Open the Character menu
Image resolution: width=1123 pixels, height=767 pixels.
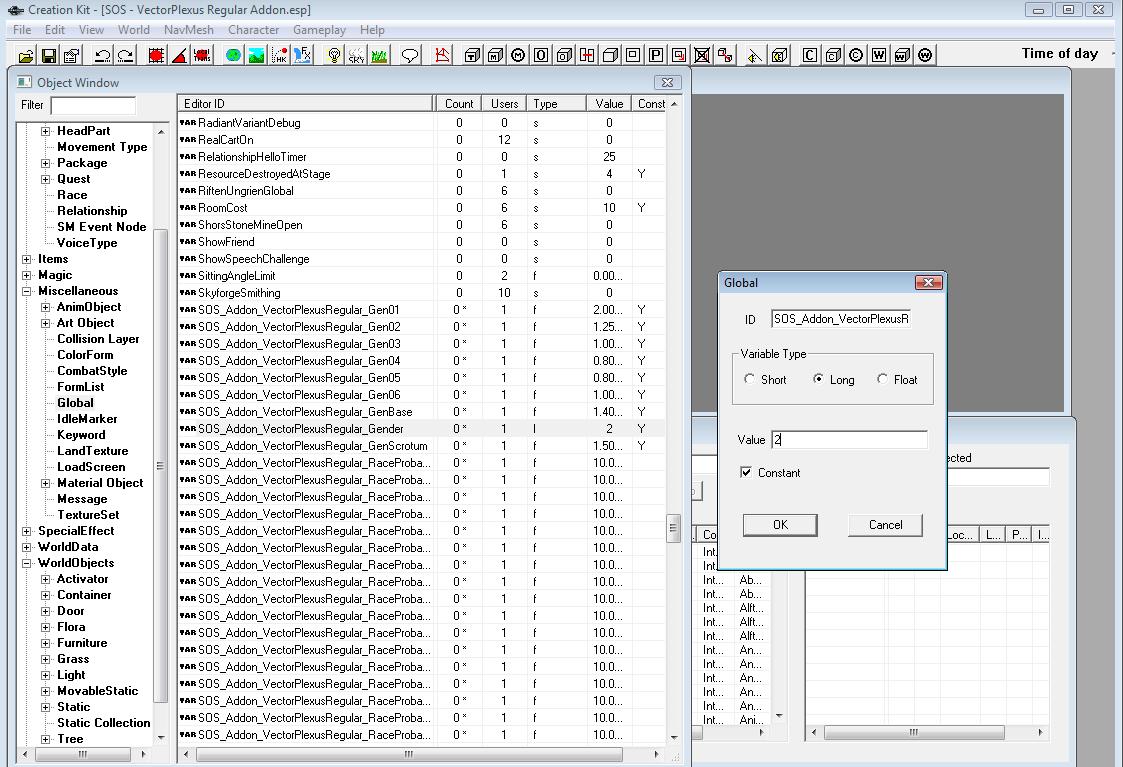(x=254, y=30)
